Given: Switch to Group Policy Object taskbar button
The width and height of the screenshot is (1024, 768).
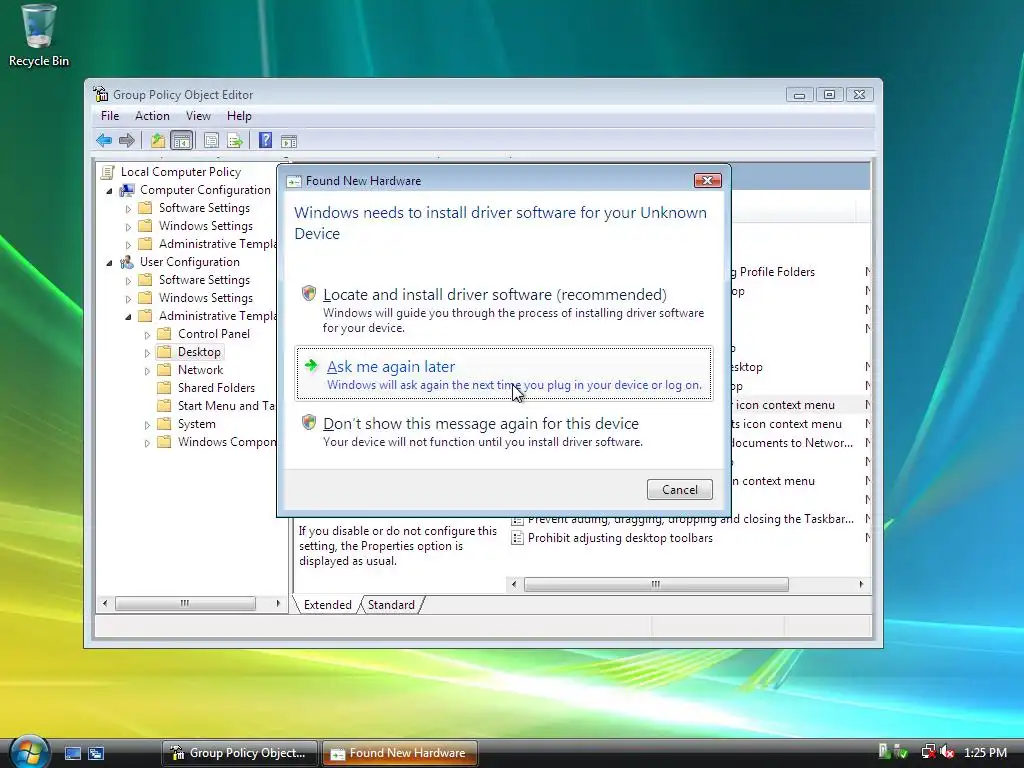Looking at the screenshot, I should [240, 753].
